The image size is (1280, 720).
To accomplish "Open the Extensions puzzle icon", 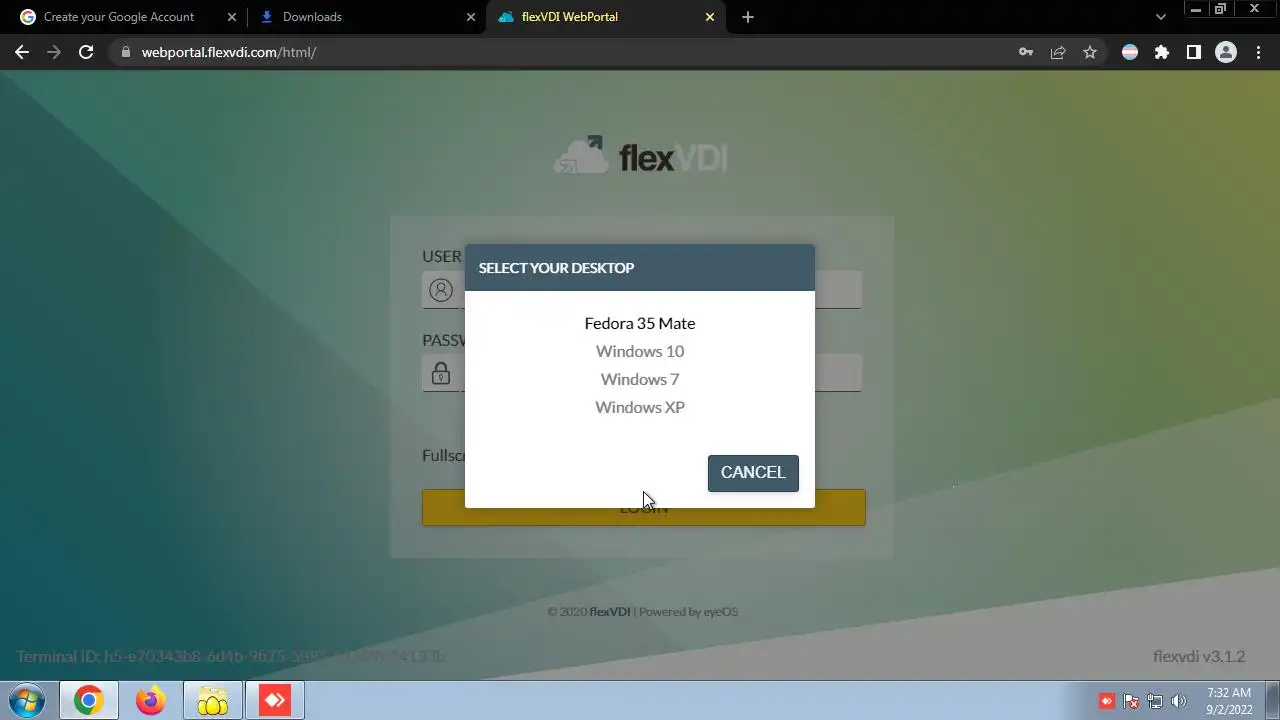I will click(1162, 52).
